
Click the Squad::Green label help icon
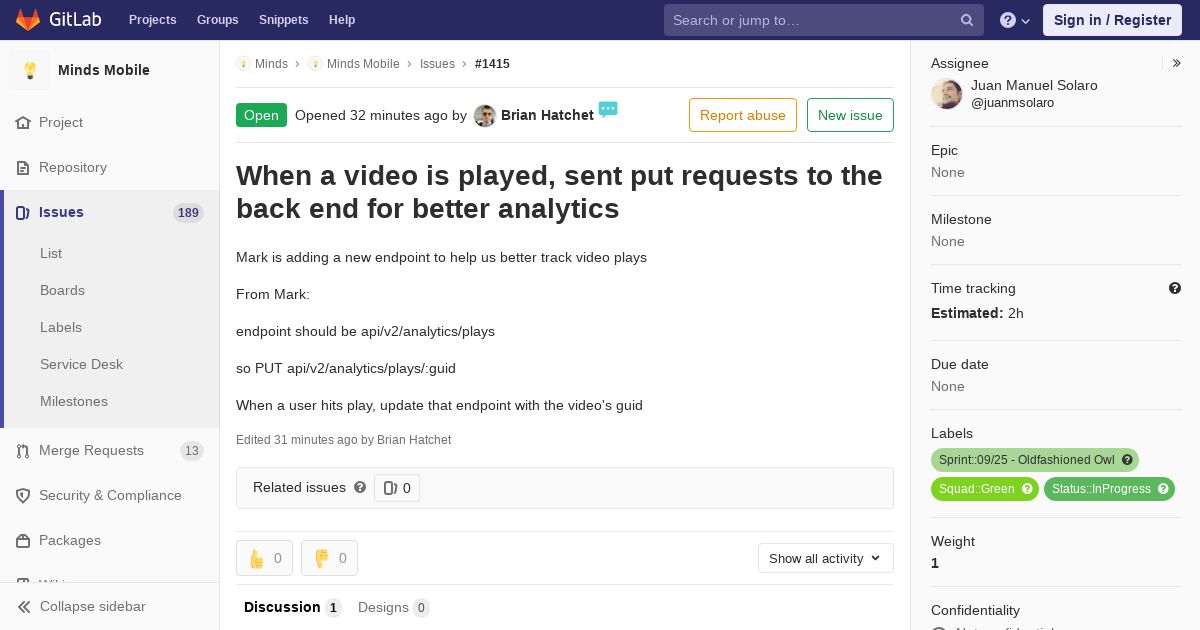click(x=1027, y=489)
